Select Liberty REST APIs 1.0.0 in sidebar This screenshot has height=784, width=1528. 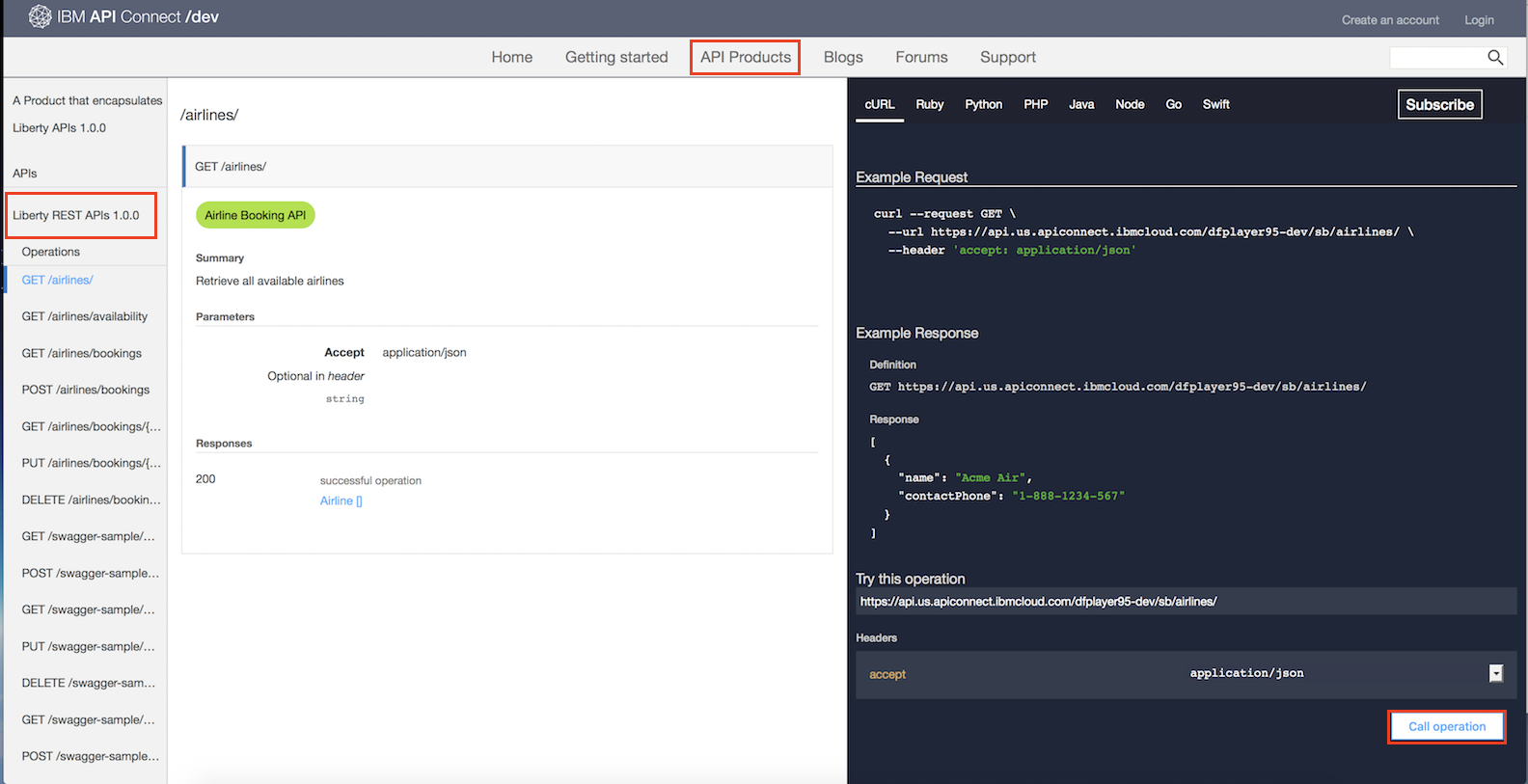tap(76, 215)
